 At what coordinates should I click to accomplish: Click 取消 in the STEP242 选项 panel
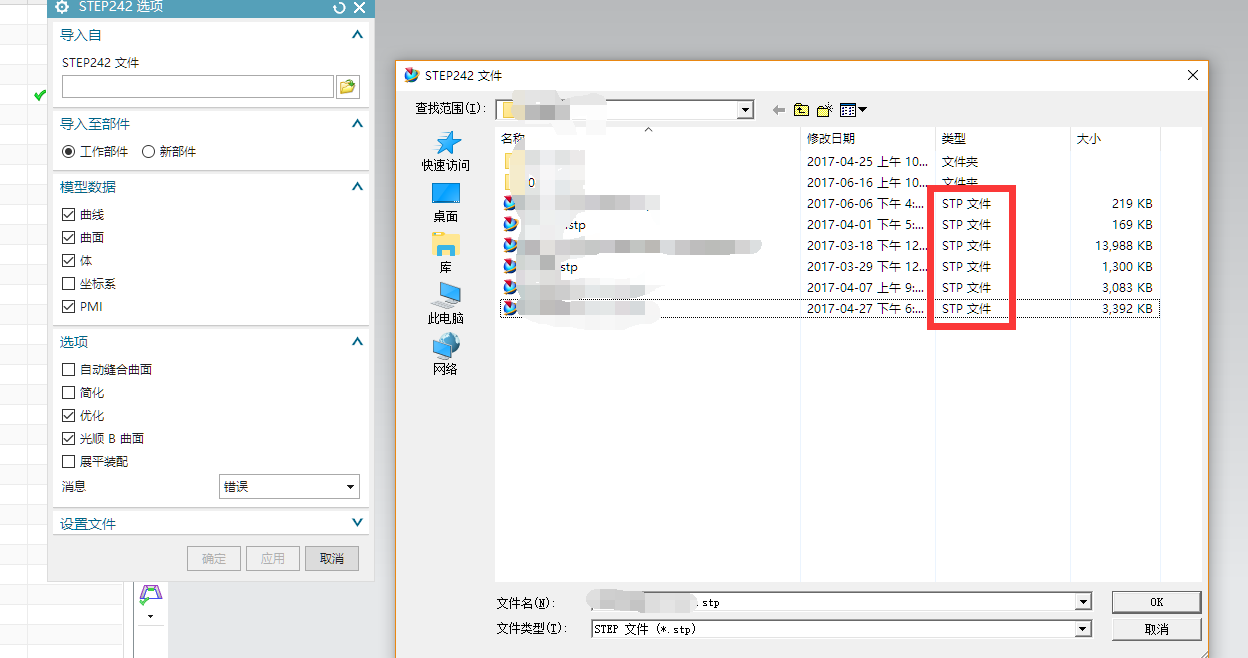[331, 558]
